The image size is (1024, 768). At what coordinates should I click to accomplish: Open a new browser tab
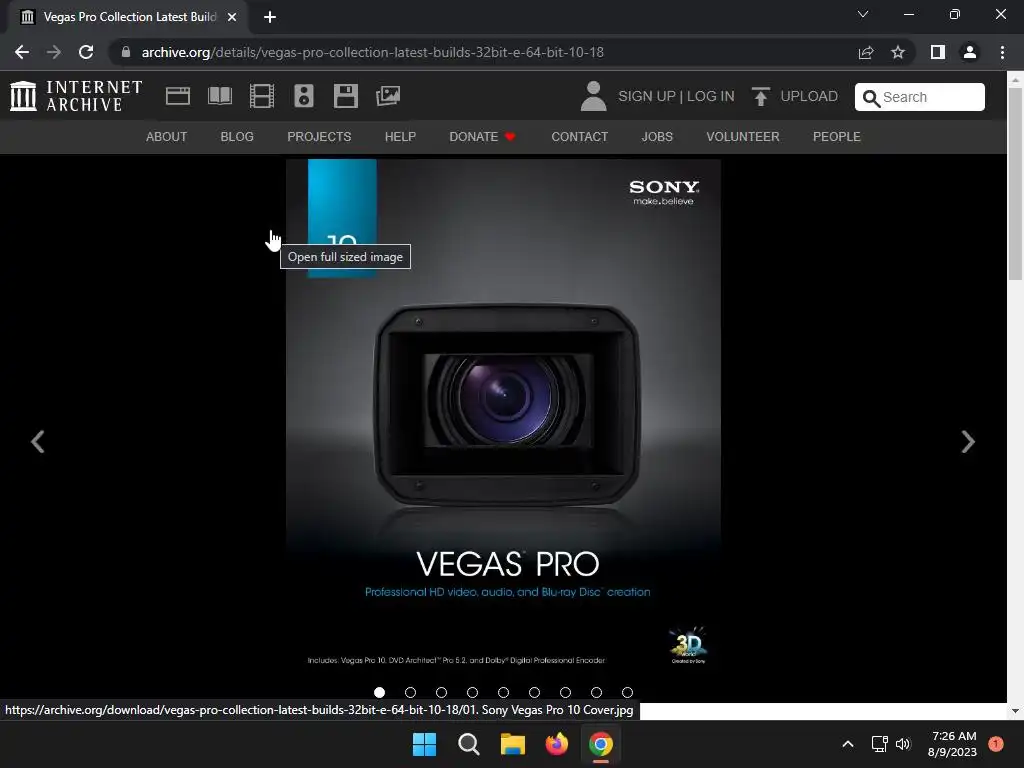(270, 17)
